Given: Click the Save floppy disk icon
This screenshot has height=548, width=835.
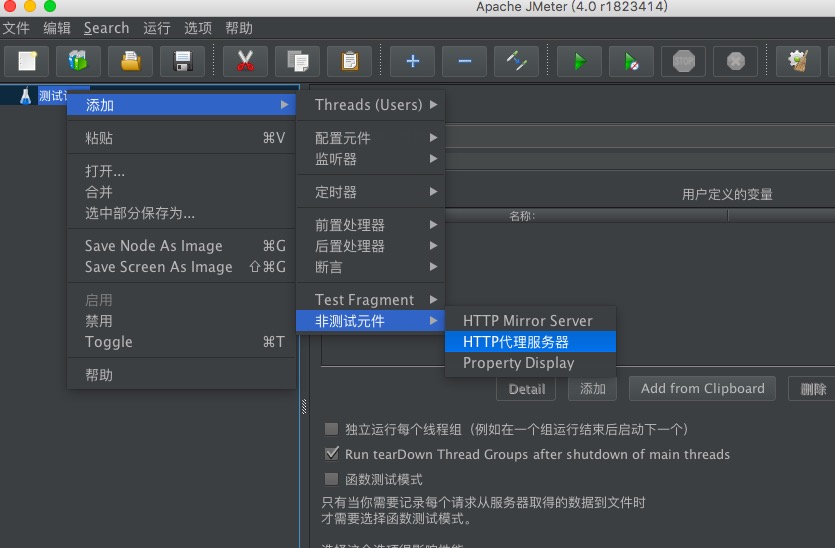Looking at the screenshot, I should 183,61.
